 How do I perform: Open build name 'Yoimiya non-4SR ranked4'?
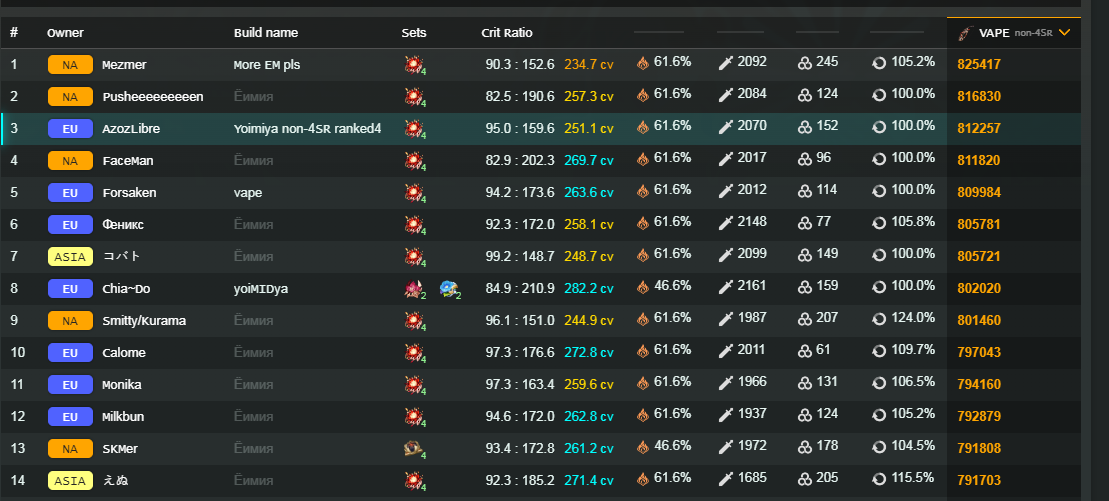(x=307, y=129)
